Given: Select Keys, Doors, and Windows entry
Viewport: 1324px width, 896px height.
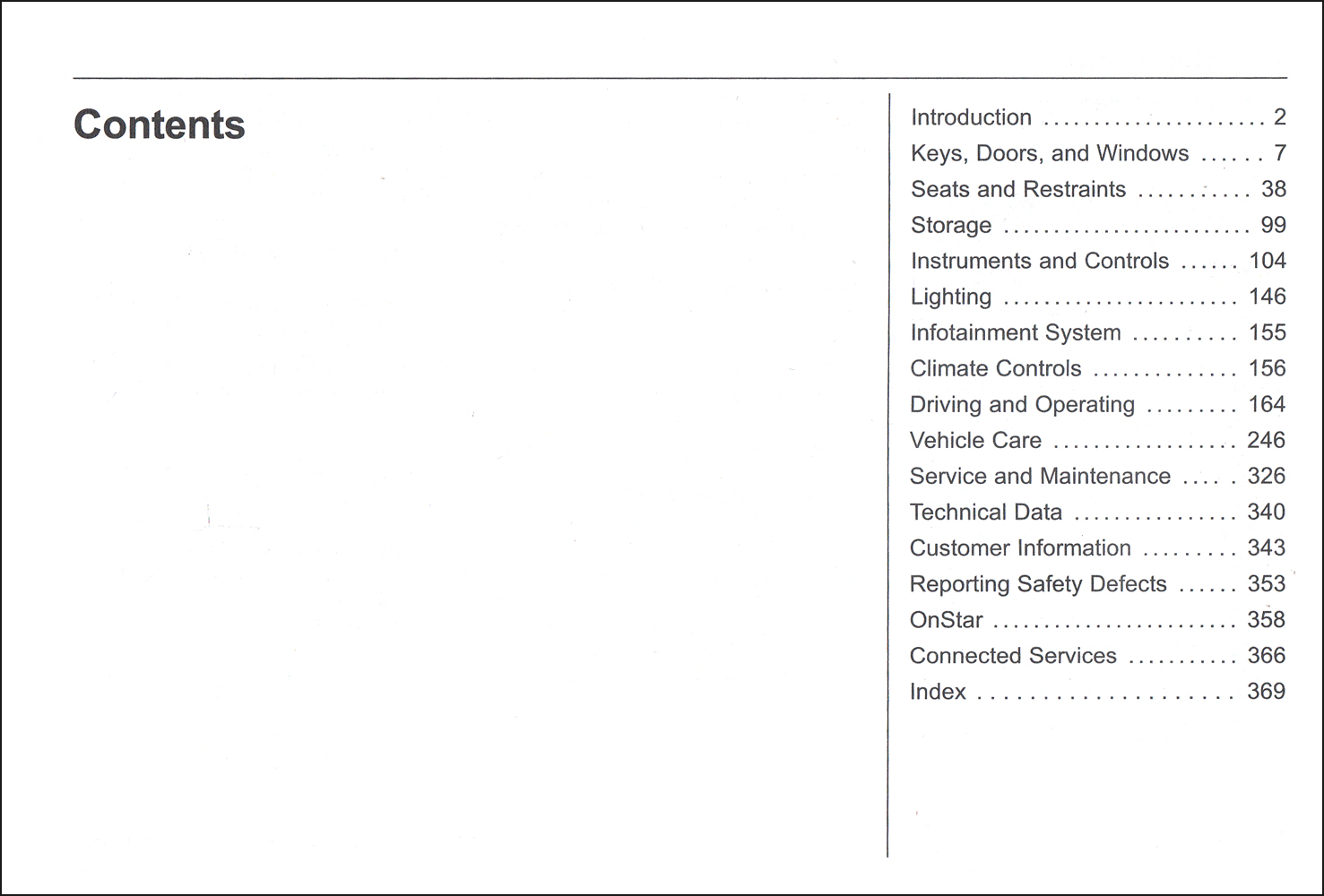Looking at the screenshot, I should (x=1098, y=153).
